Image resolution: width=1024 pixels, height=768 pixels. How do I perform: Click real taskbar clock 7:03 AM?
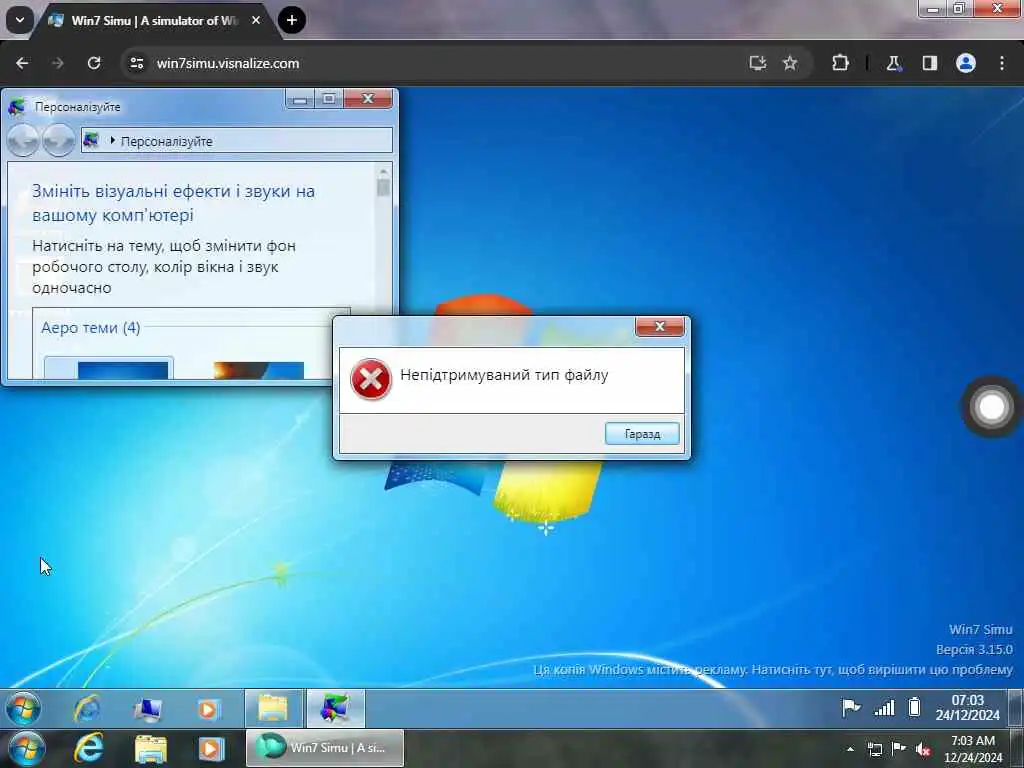click(x=972, y=749)
